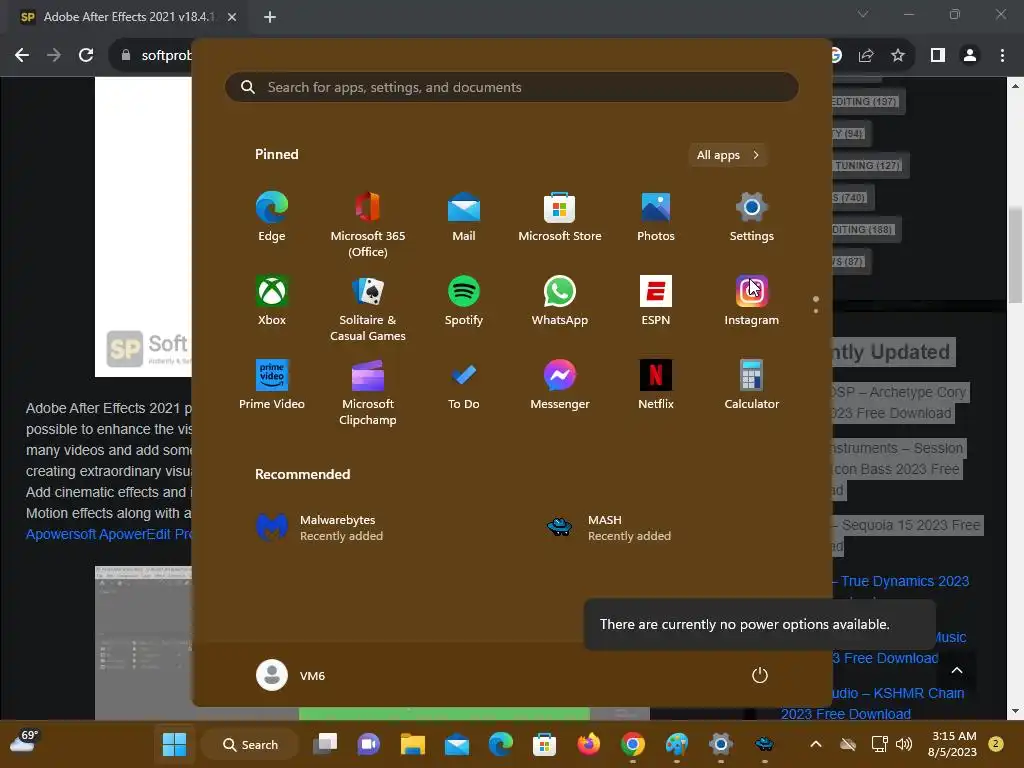The height and width of the screenshot is (768, 1024).
Task: Open Instagram
Action: click(752, 301)
